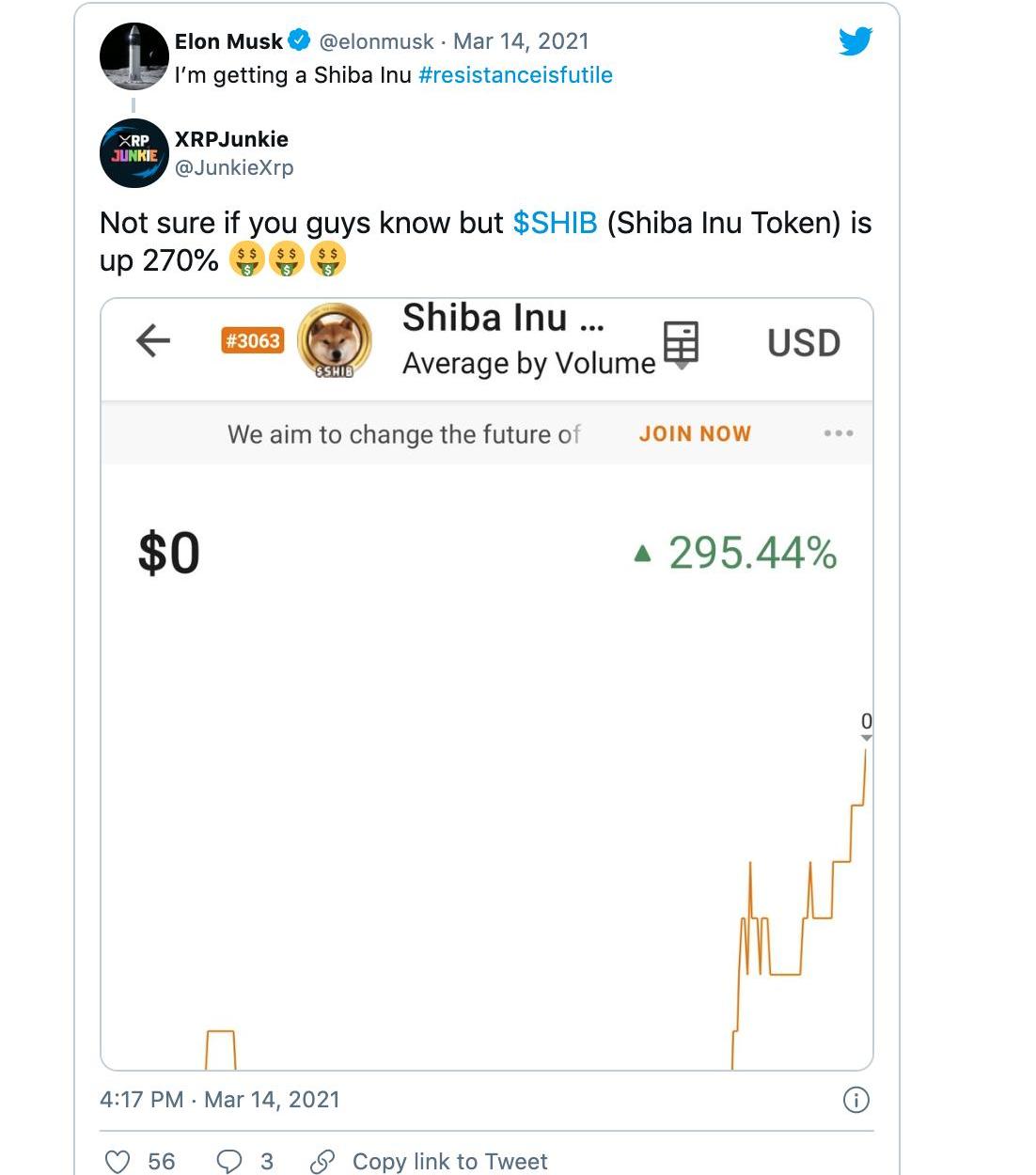Like the tweet via heart icon
The width and height of the screenshot is (1036, 1175).
(118, 1162)
